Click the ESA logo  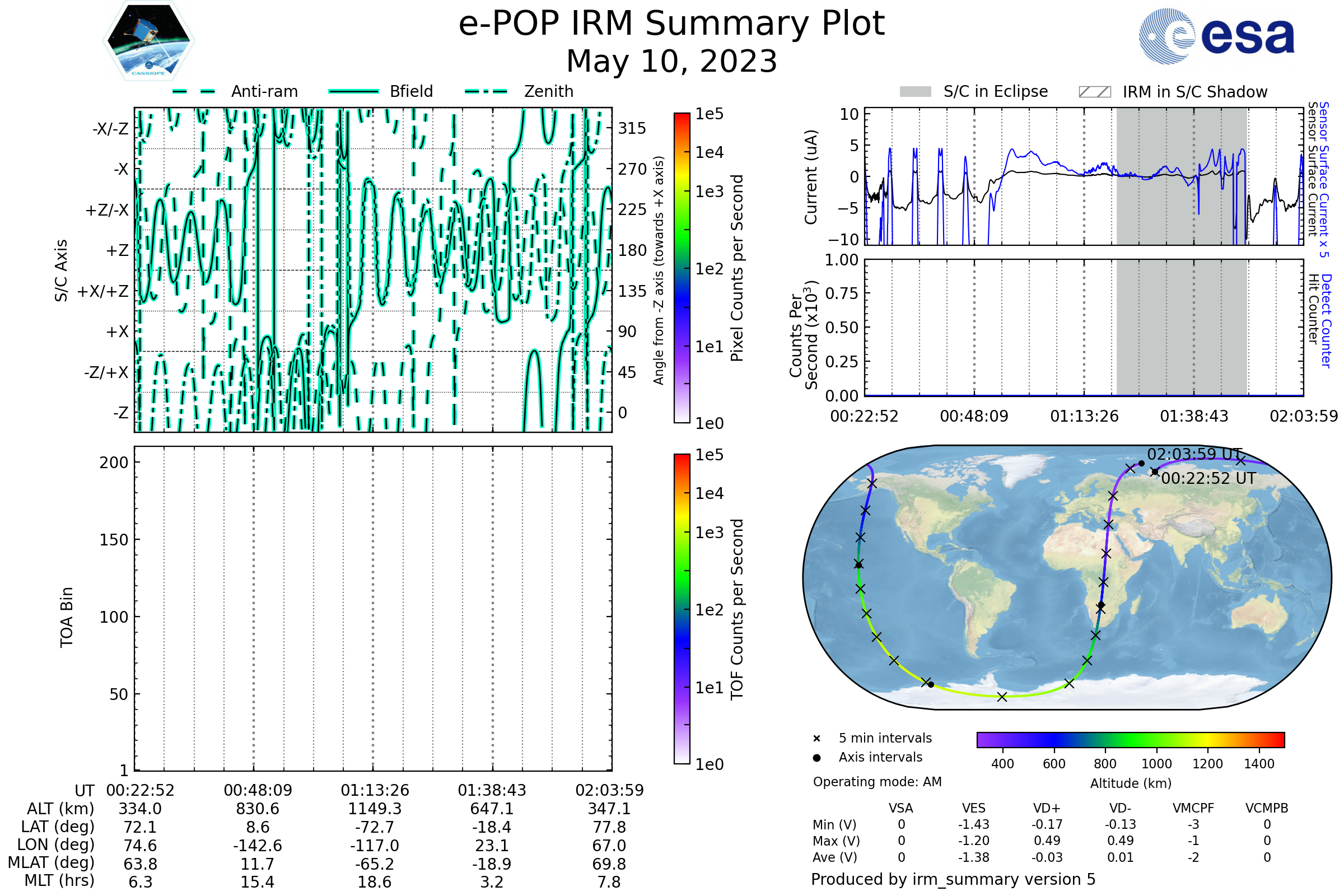1216,36
